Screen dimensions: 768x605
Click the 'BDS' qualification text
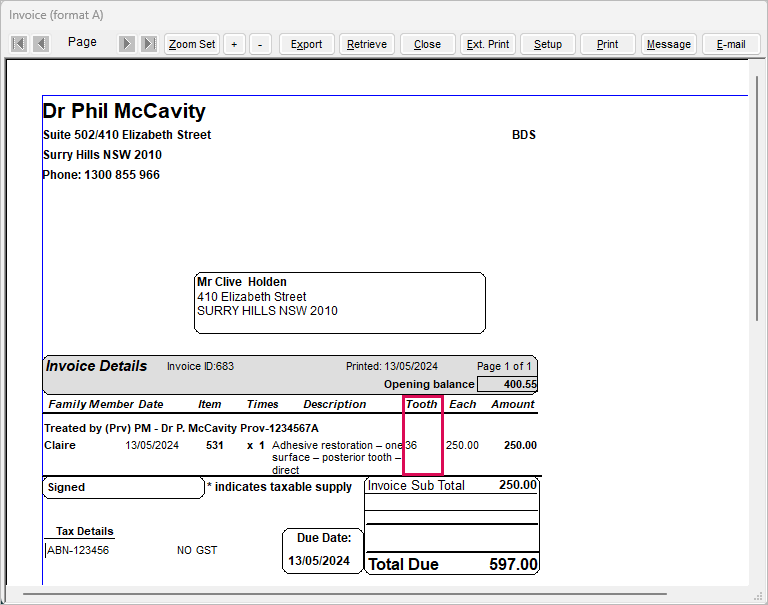(x=524, y=135)
